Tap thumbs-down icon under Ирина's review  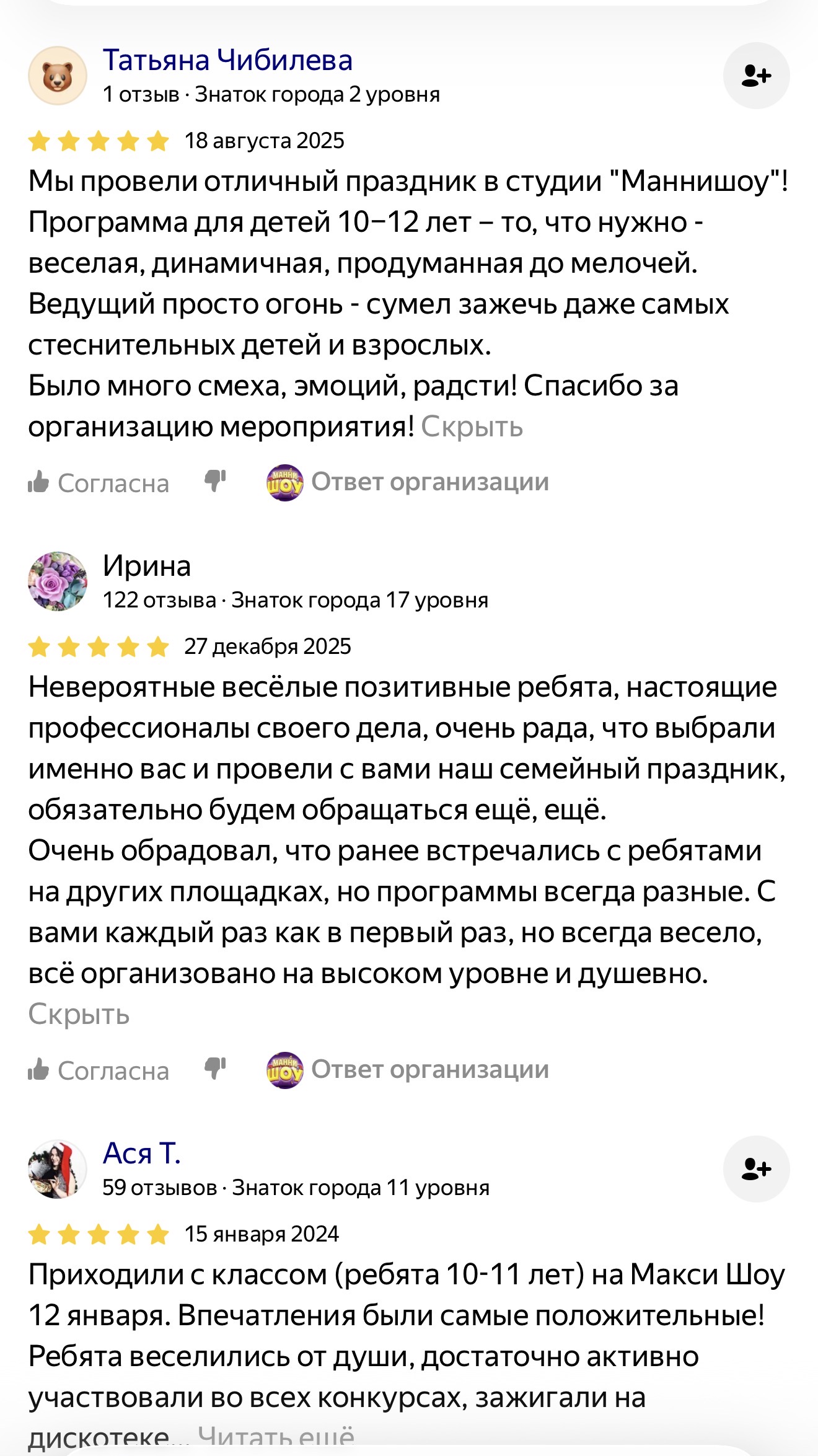click(215, 1069)
